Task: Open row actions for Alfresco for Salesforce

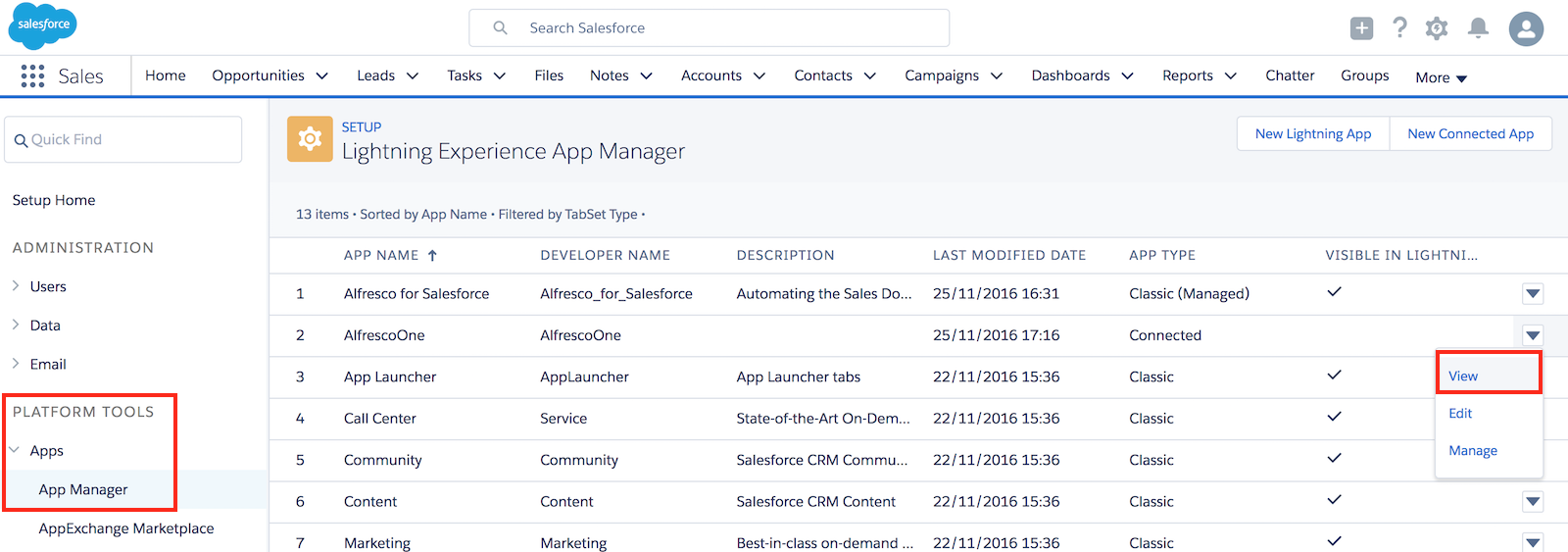Action: click(x=1533, y=294)
